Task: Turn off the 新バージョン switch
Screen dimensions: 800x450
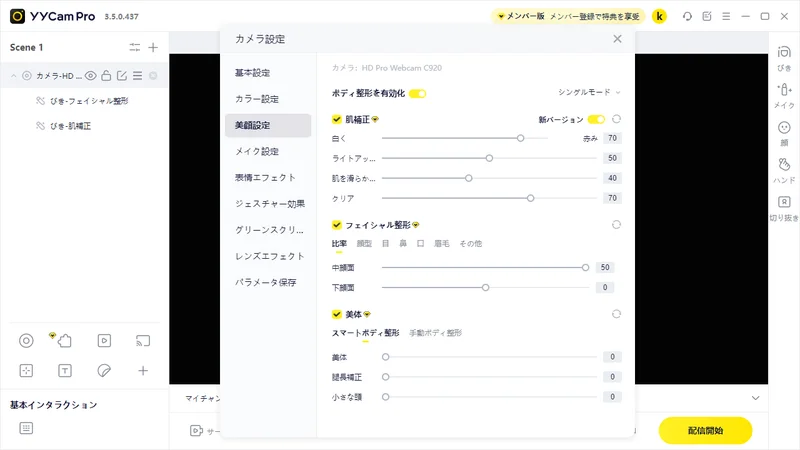Action: (596, 119)
